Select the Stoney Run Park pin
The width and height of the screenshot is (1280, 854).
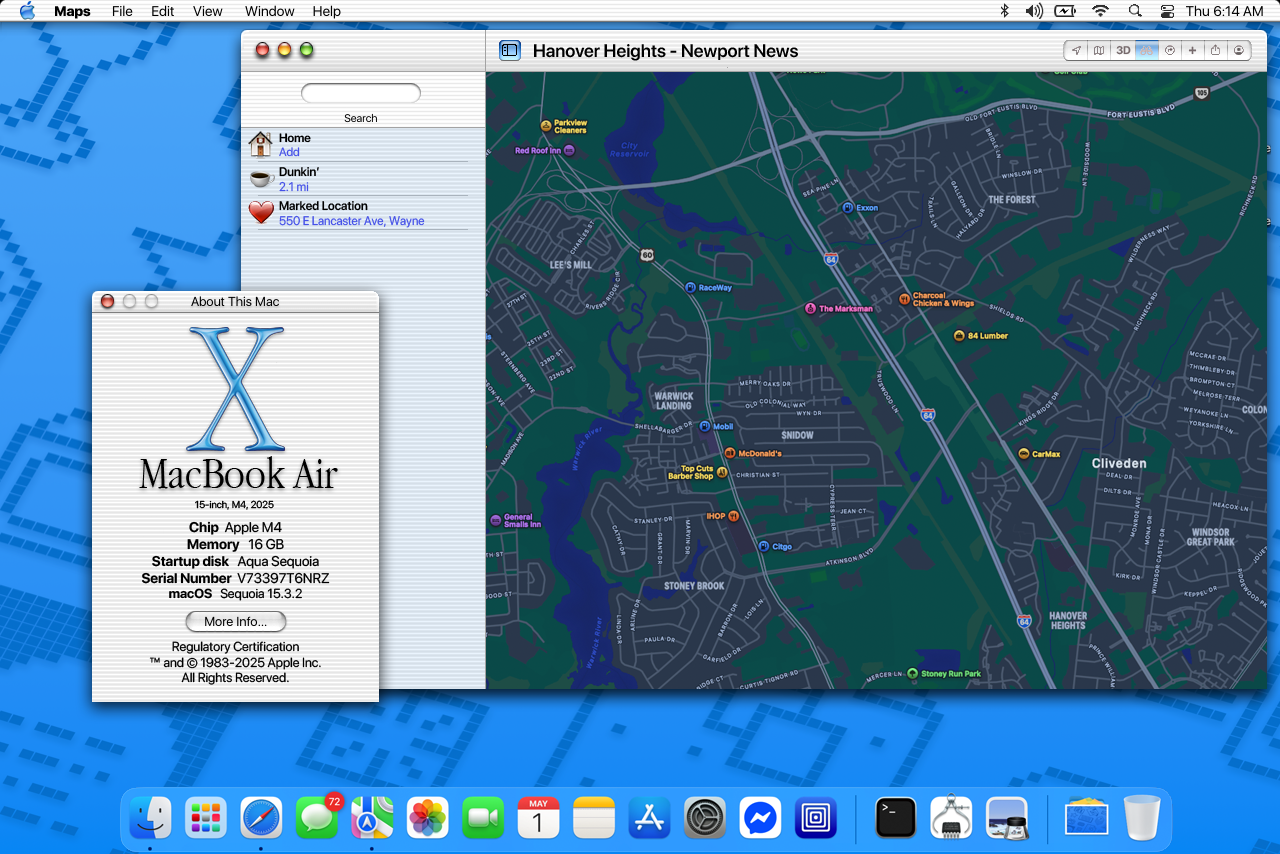(912, 674)
